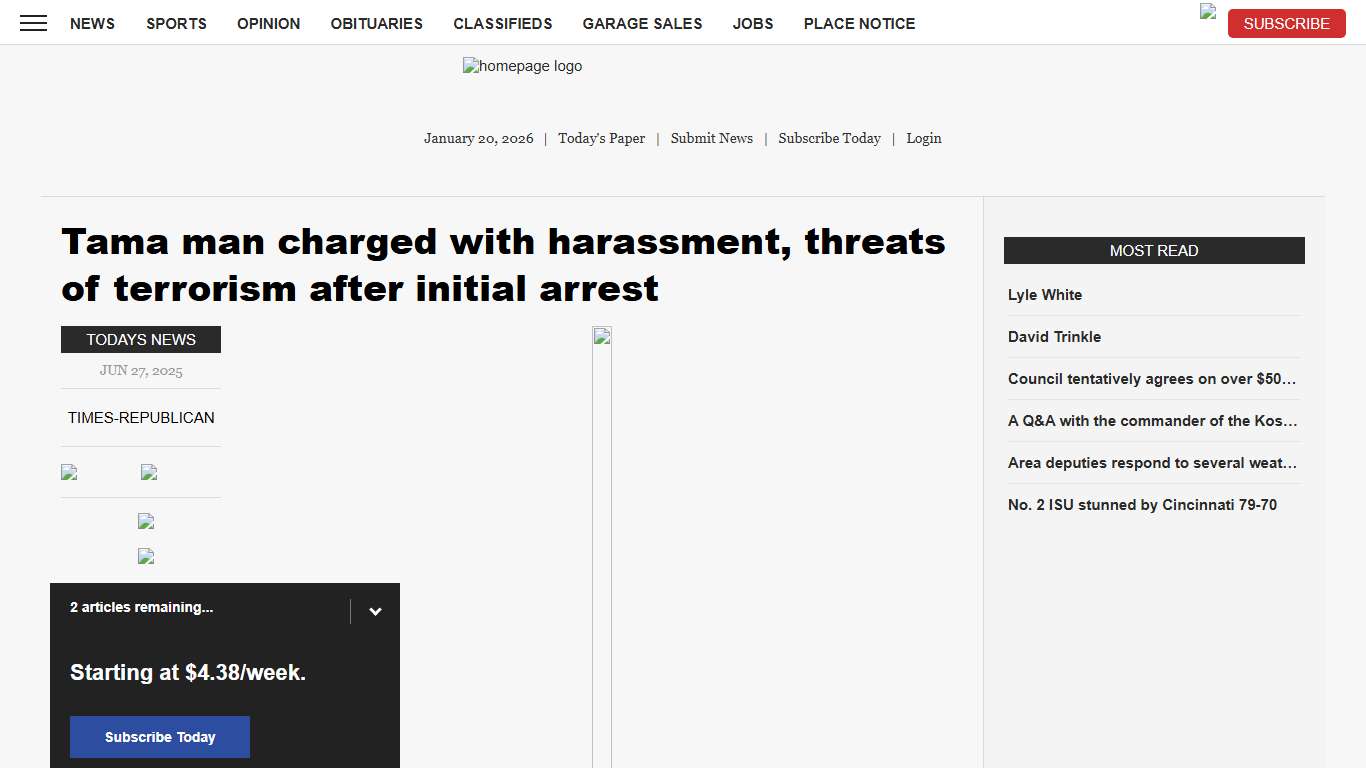Screen dimensions: 1366x768
Task: Open the Area deputies respond article
Action: [x=1152, y=463]
